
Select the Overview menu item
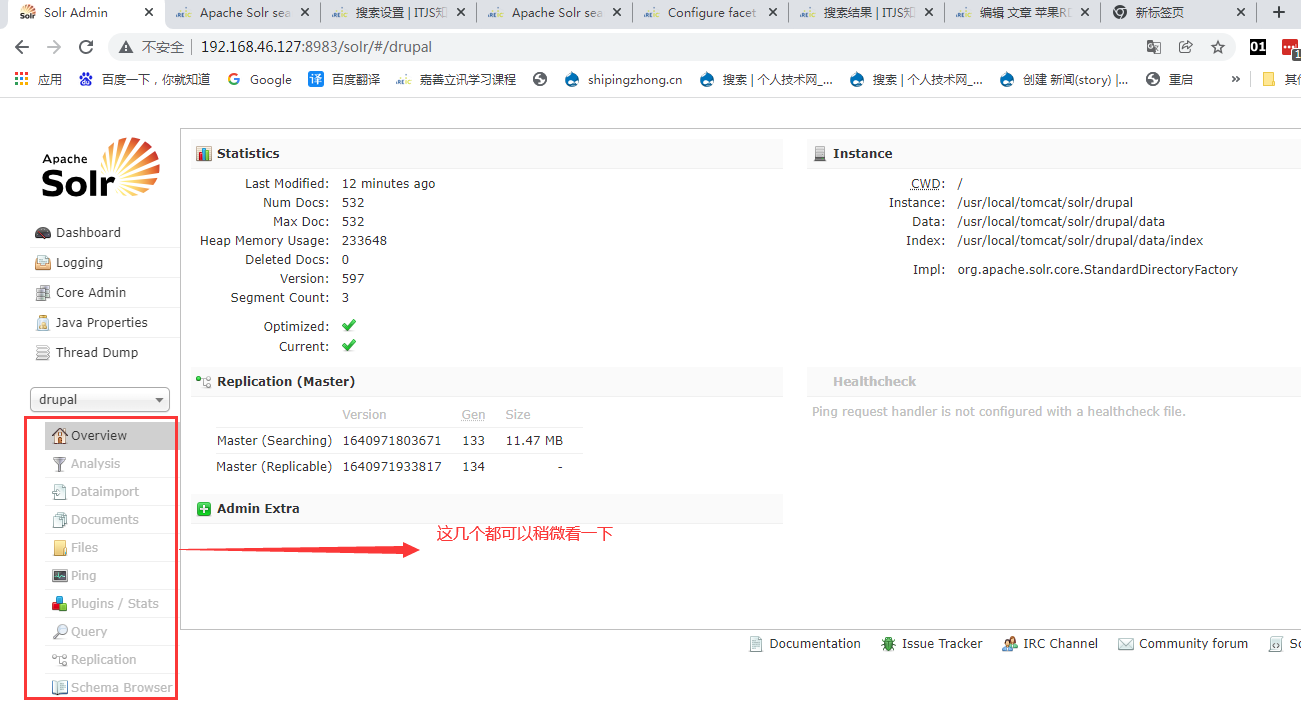pos(111,436)
